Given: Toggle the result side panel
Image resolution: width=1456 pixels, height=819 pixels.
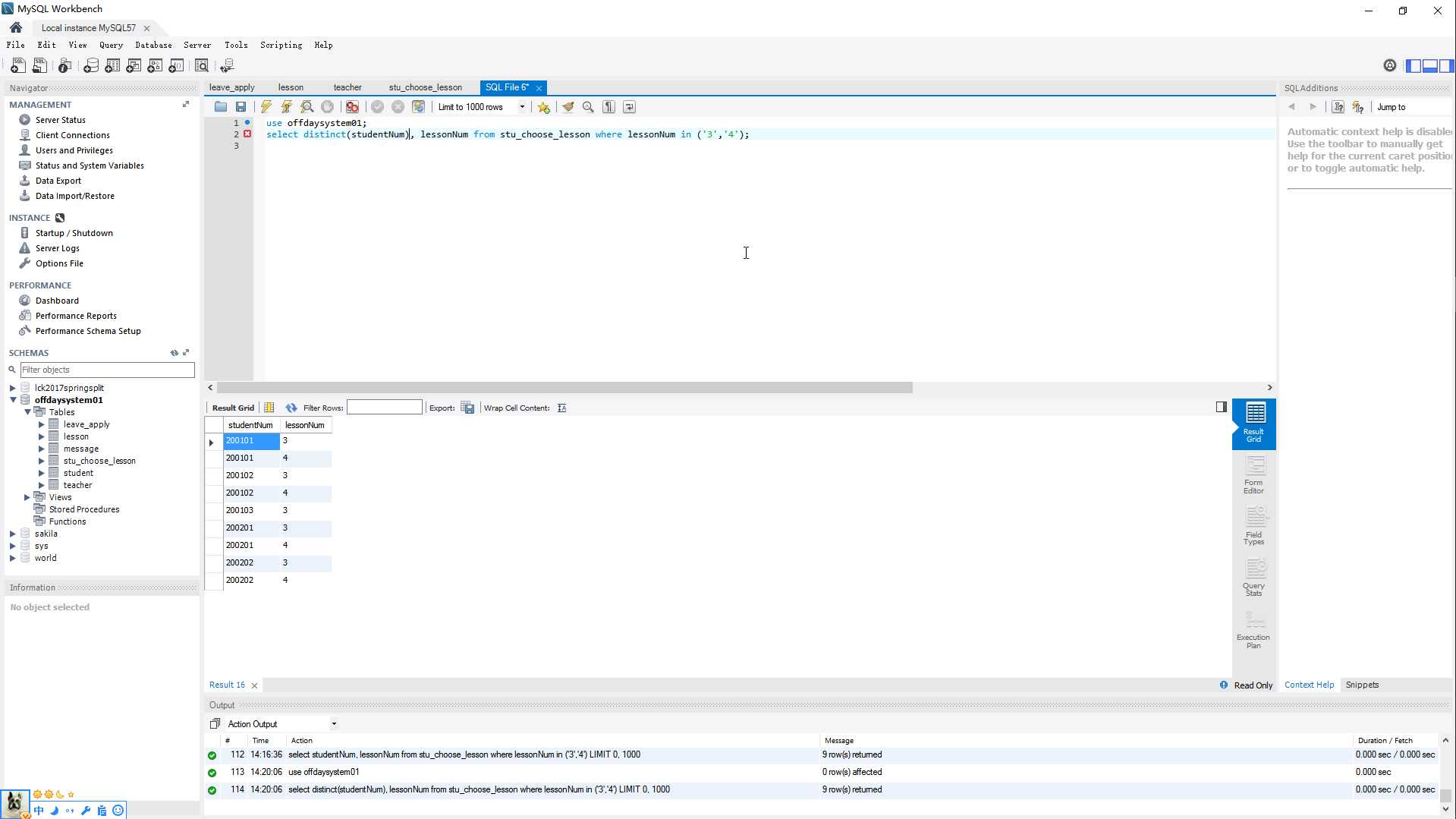Looking at the screenshot, I should [1222, 407].
